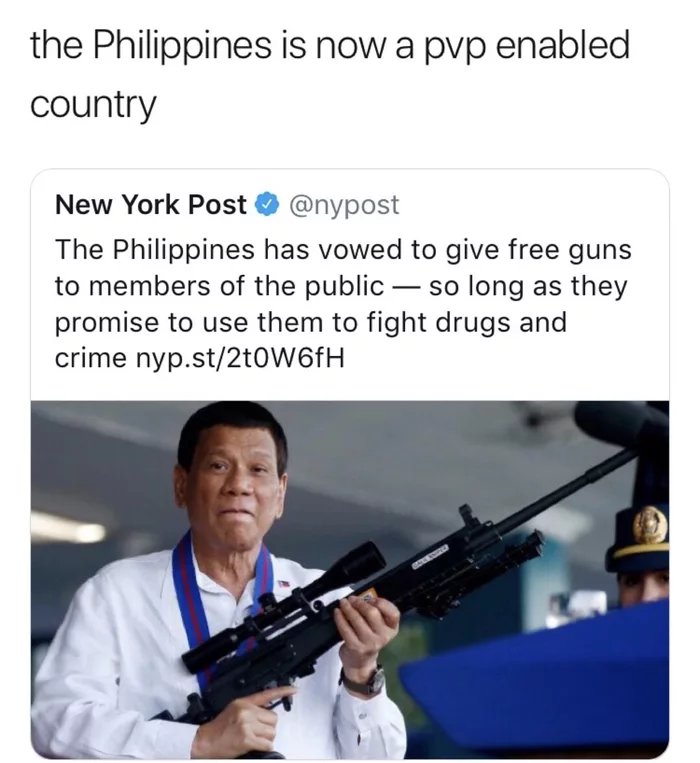Open the quoted tweet's photo
The width and height of the screenshot is (700, 763).
(350, 579)
